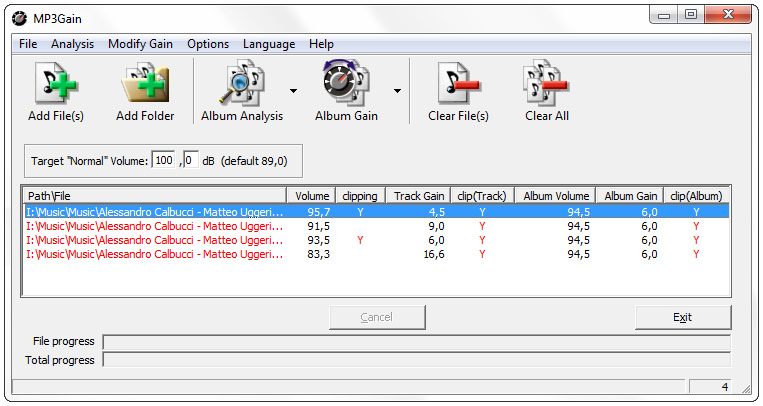763x406 pixels.
Task: Click clipping Y in the 93,5 row
Action: (x=360, y=240)
